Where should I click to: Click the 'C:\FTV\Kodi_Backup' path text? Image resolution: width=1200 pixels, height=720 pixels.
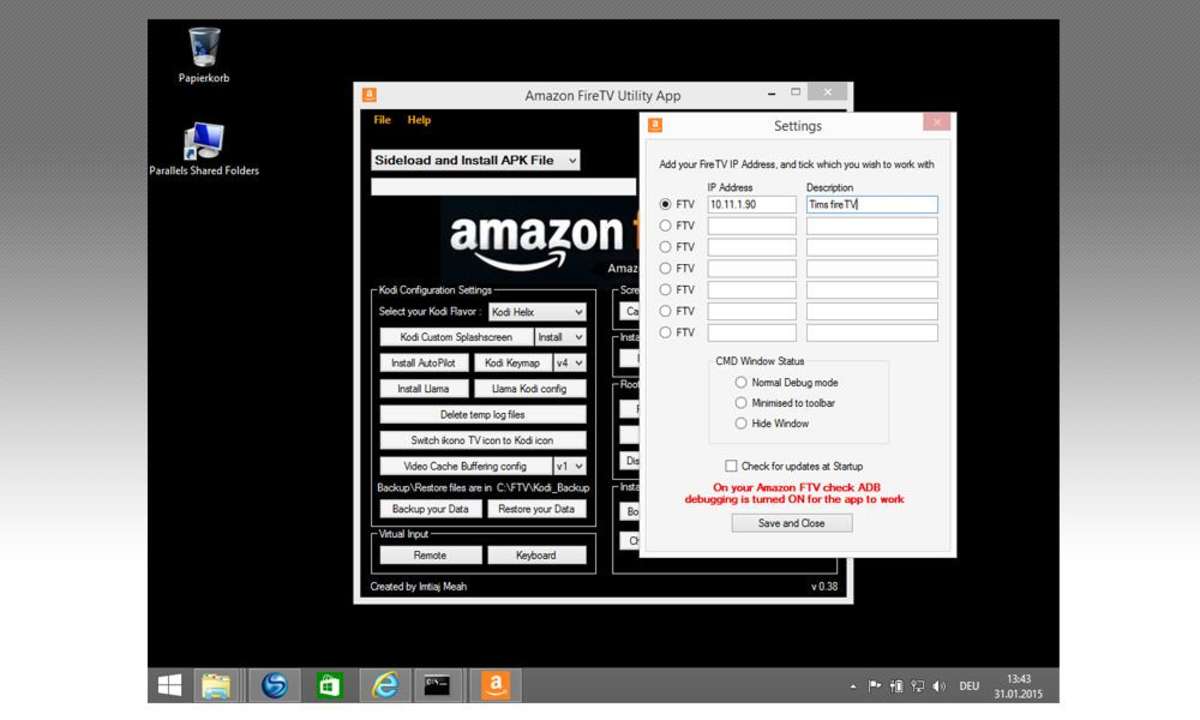click(x=543, y=488)
